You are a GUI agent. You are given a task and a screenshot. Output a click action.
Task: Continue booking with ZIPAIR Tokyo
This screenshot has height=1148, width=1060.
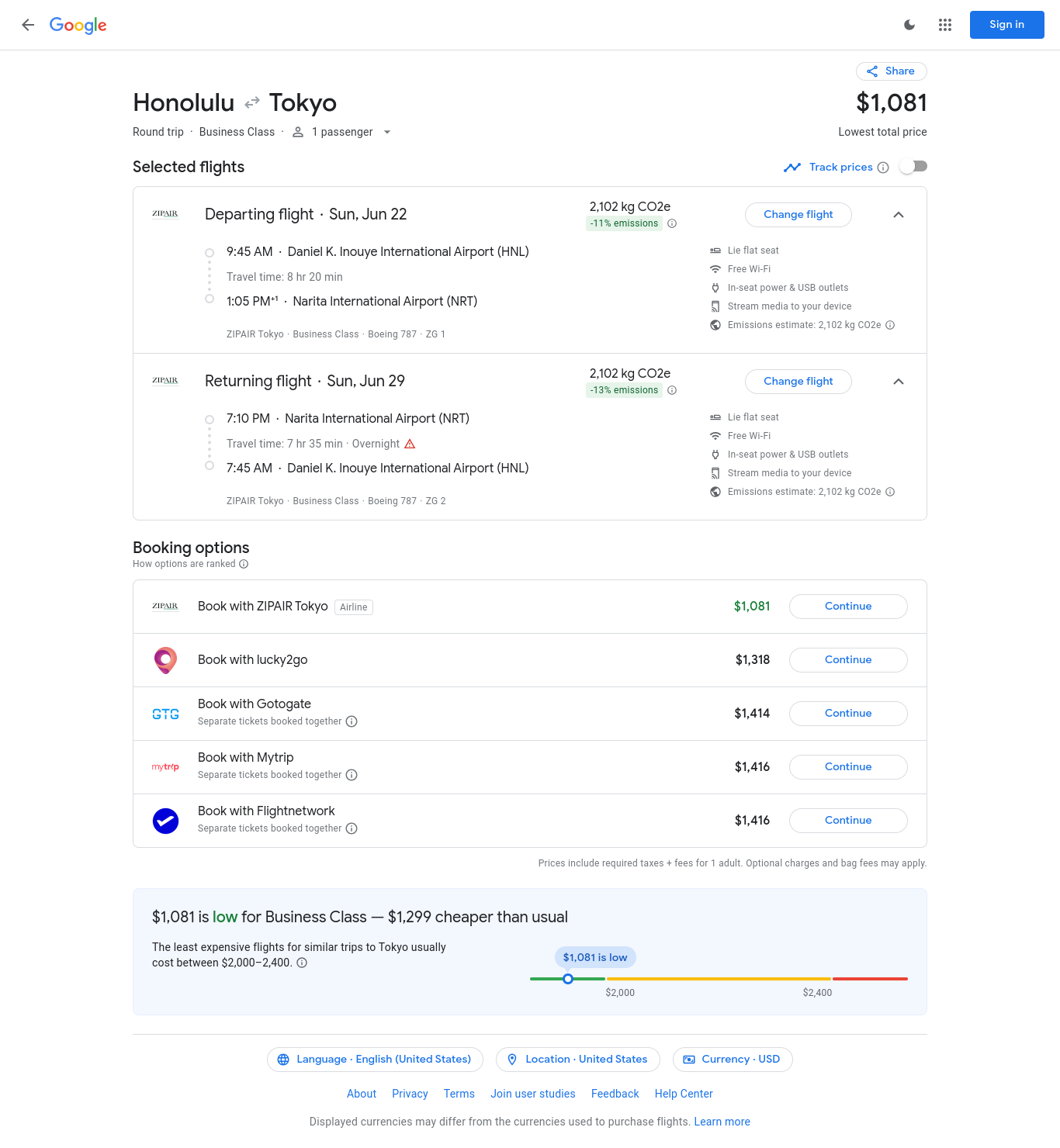point(847,607)
